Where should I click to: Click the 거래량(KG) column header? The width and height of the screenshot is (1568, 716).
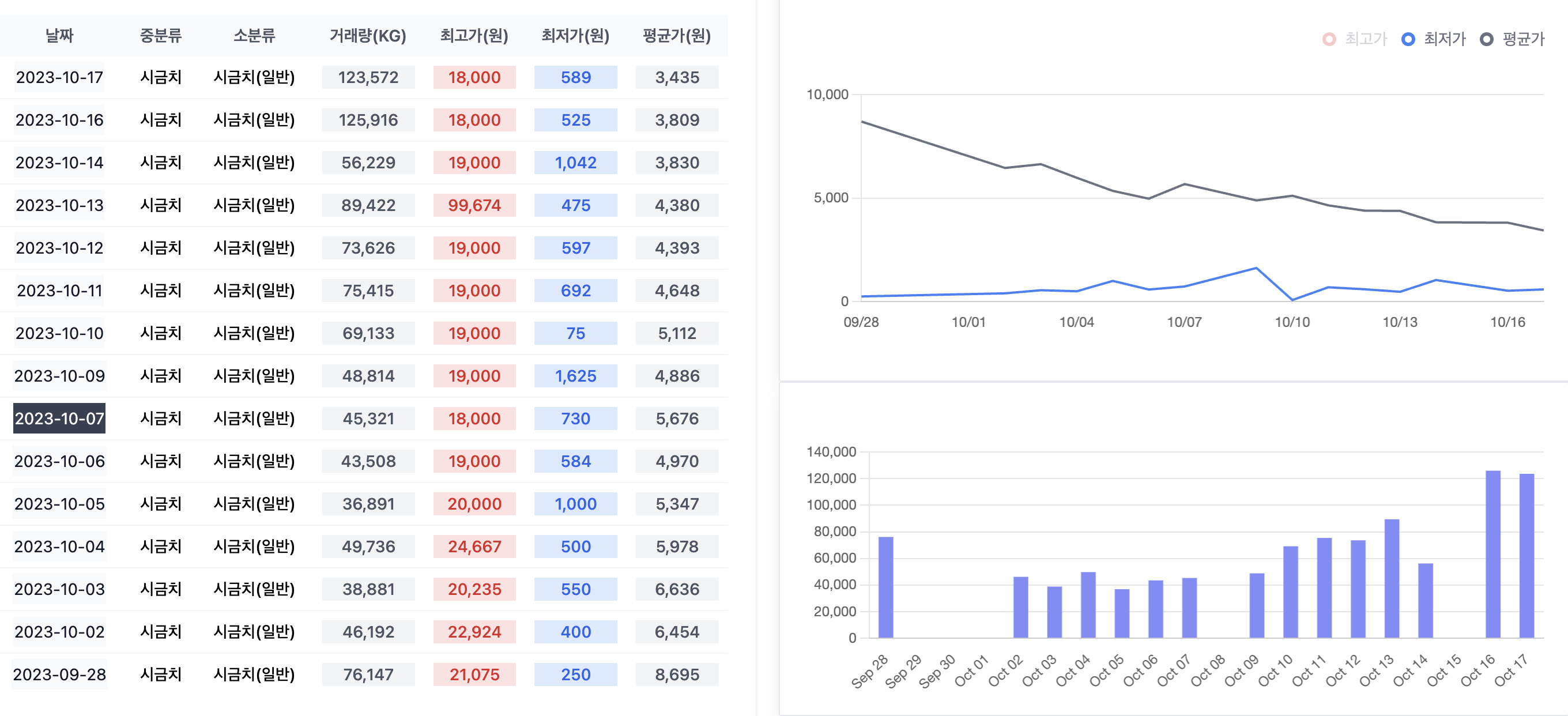coord(368,35)
